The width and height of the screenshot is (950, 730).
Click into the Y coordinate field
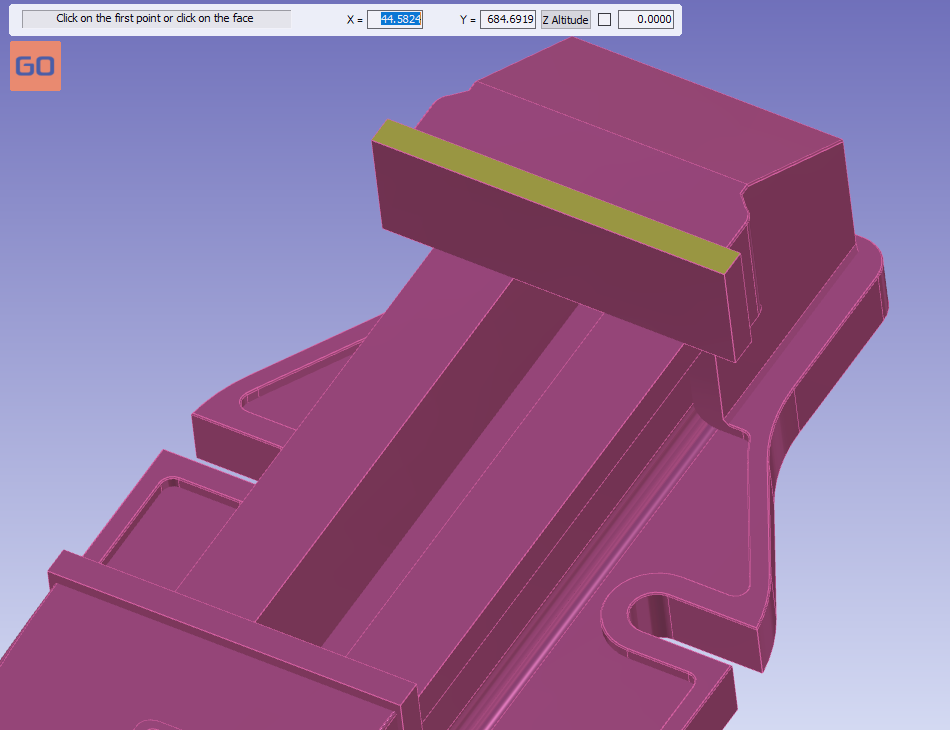[x=507, y=19]
